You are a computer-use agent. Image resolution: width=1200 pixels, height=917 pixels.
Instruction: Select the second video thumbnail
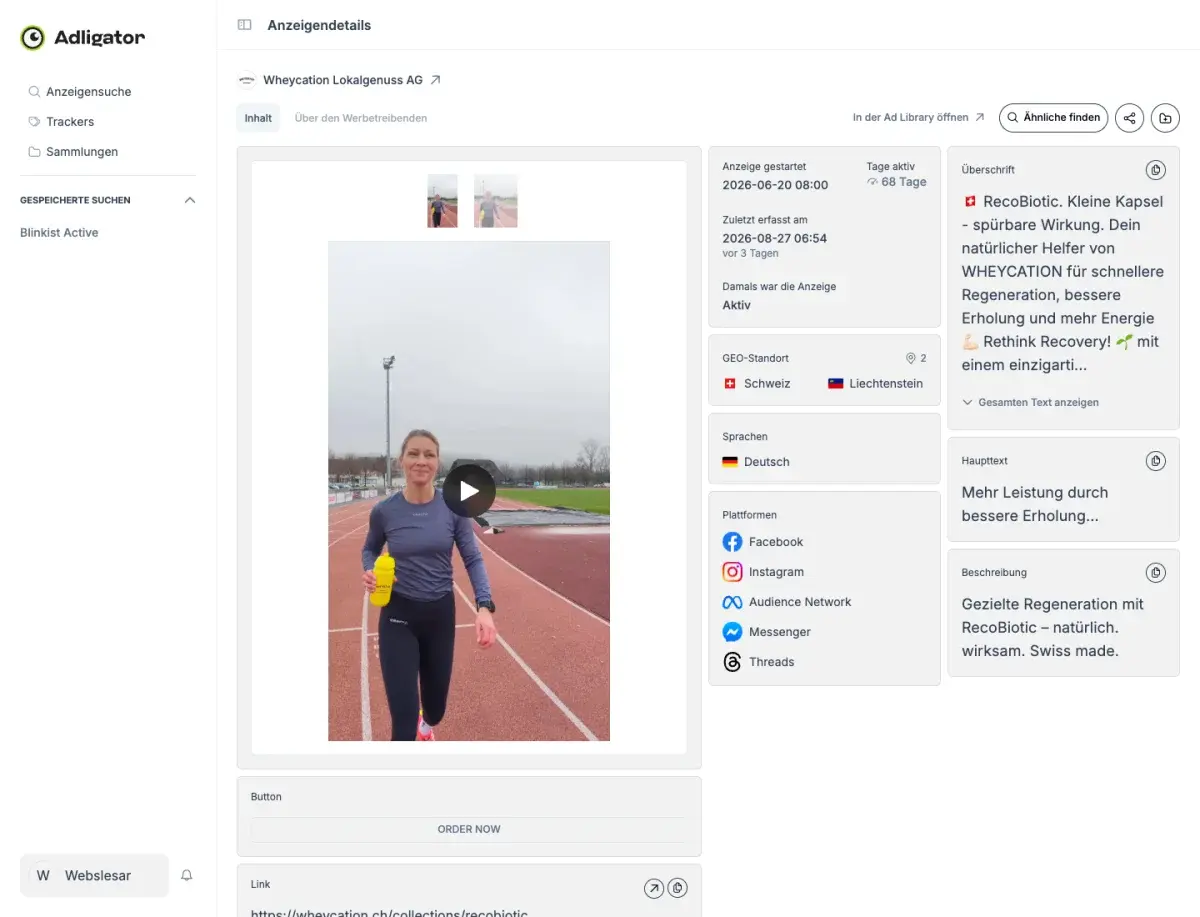496,201
